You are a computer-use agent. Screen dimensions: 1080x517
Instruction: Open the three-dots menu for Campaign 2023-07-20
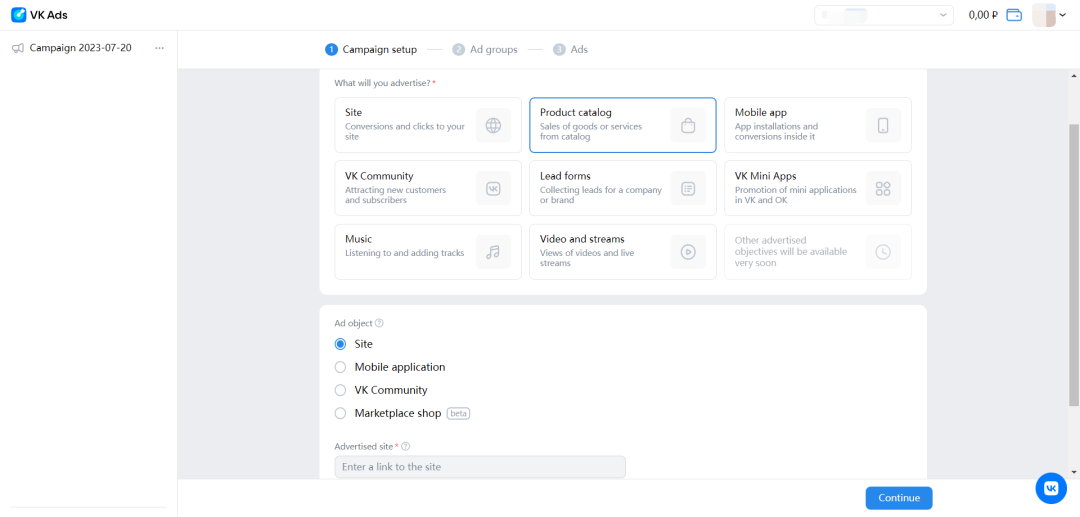[160, 48]
